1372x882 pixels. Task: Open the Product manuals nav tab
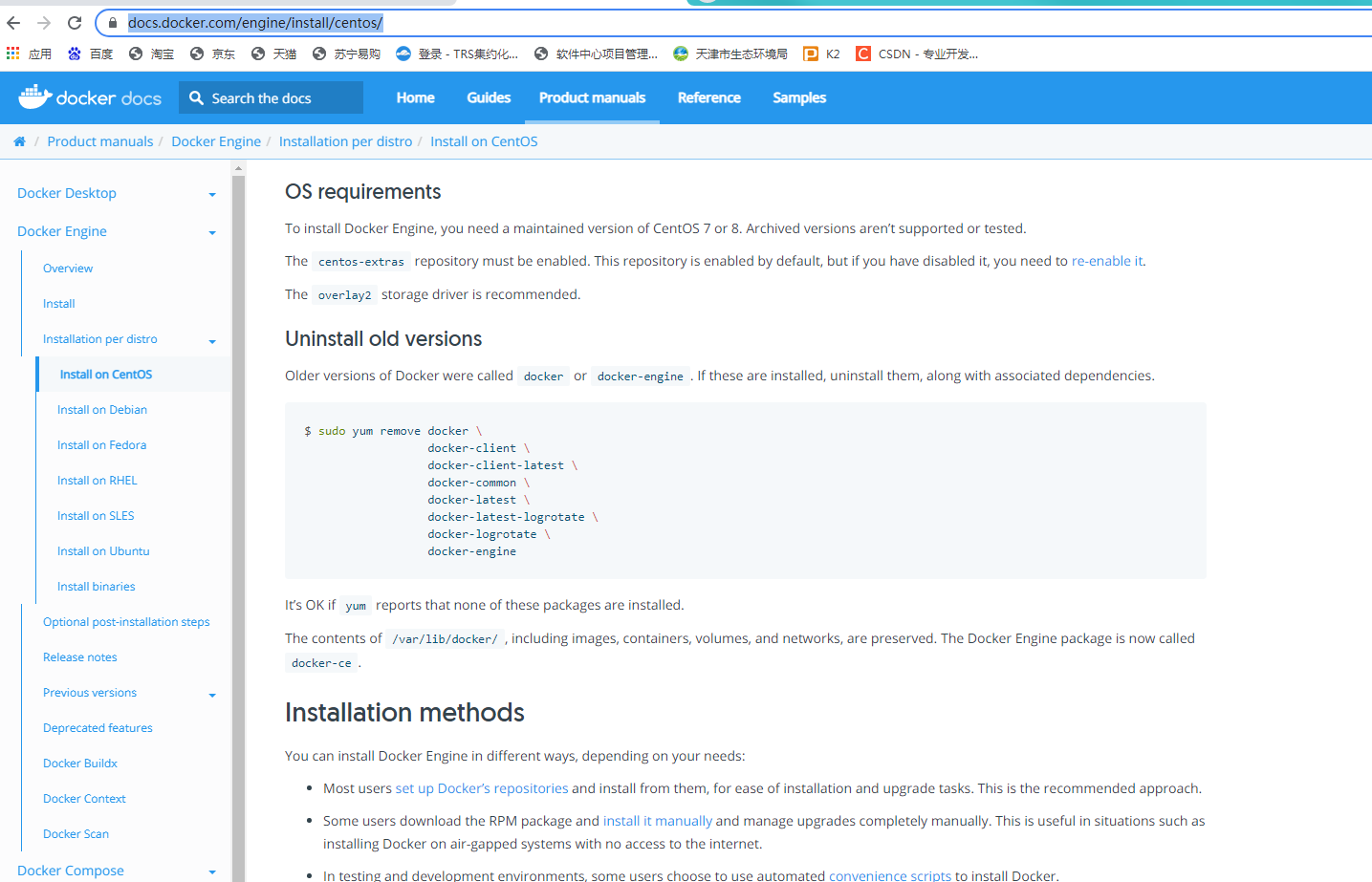coord(592,97)
